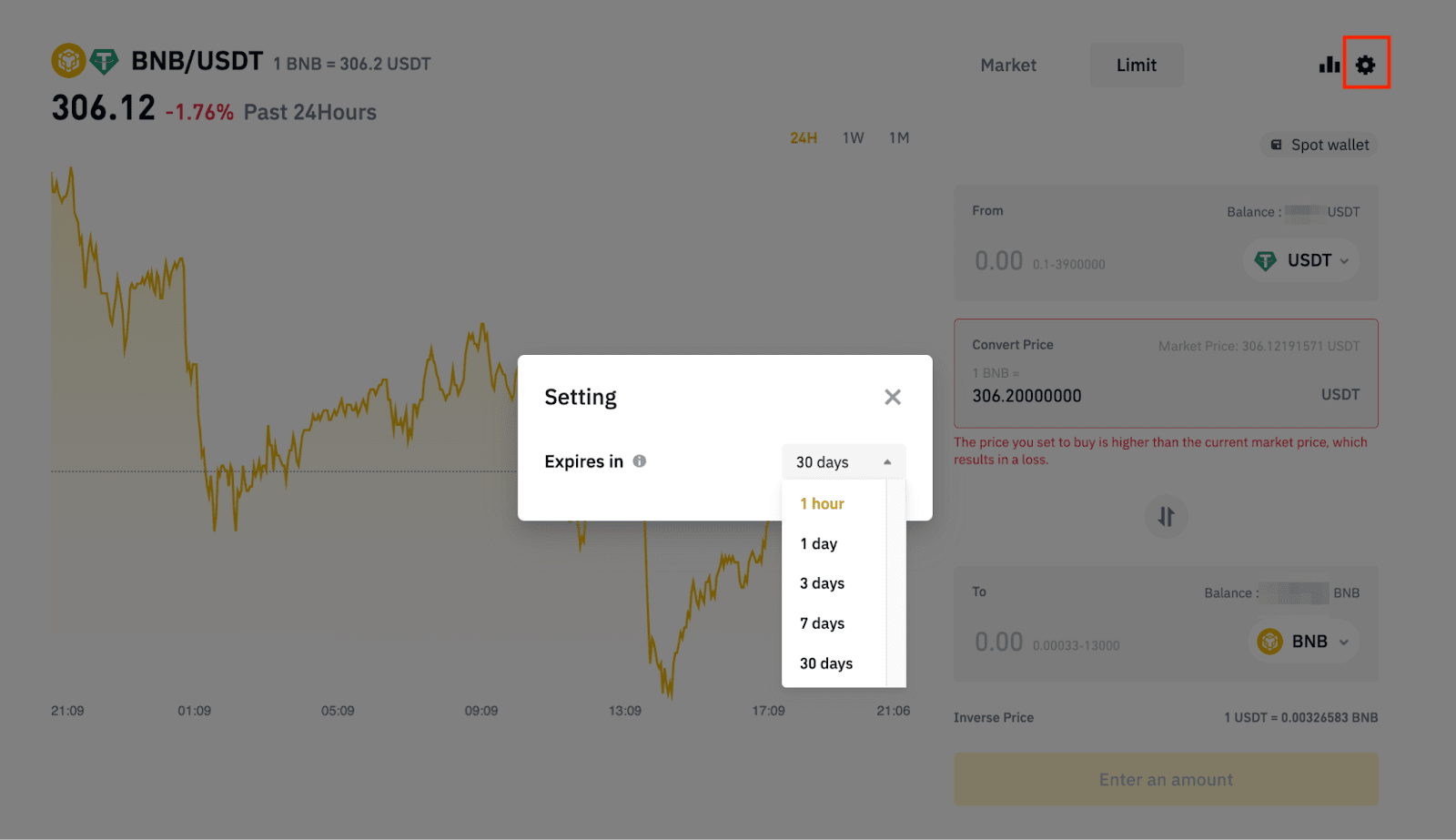1456x840 pixels.
Task: Click the Tether icon in From field
Action: 1265,261
